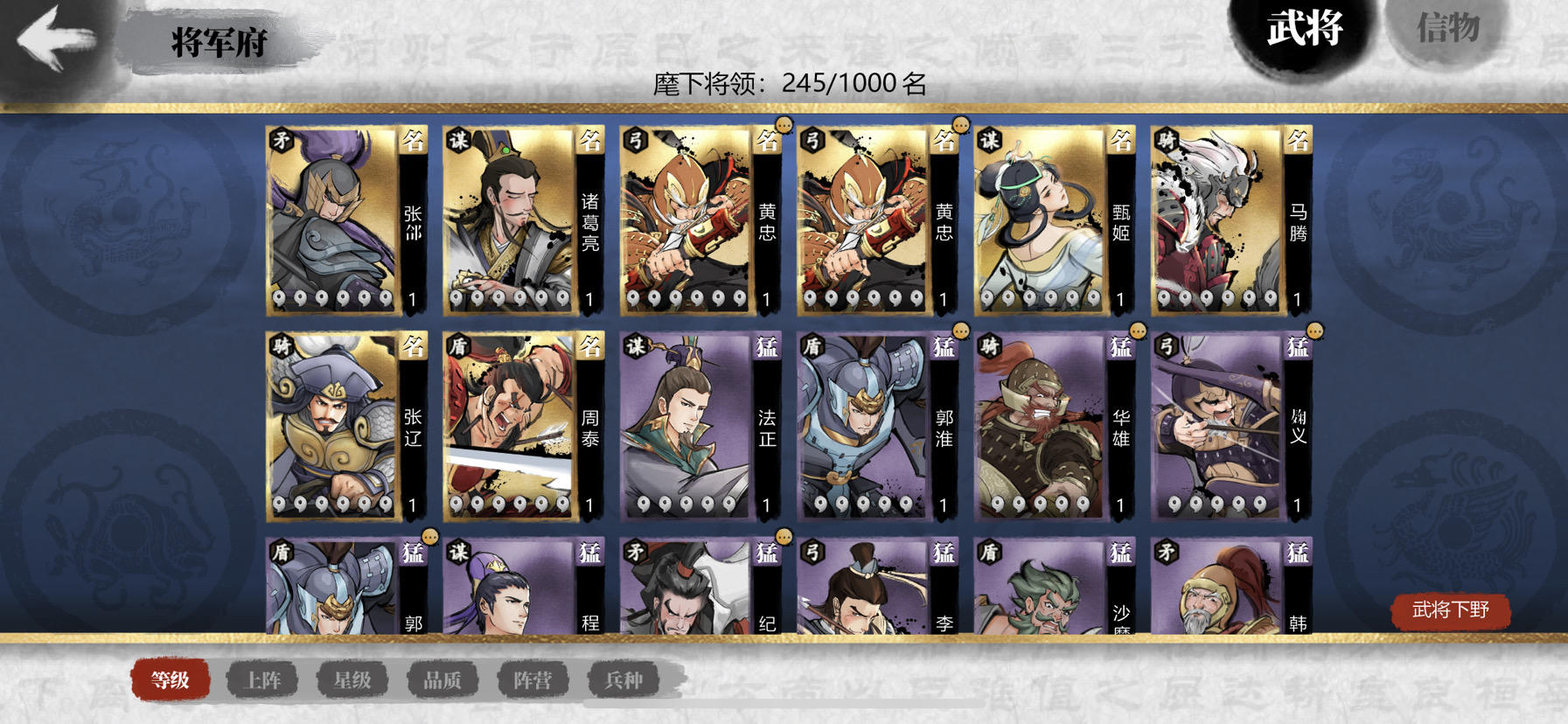This screenshot has height=724, width=1568.
Task: Sort generals by 品质
Action: 443,679
